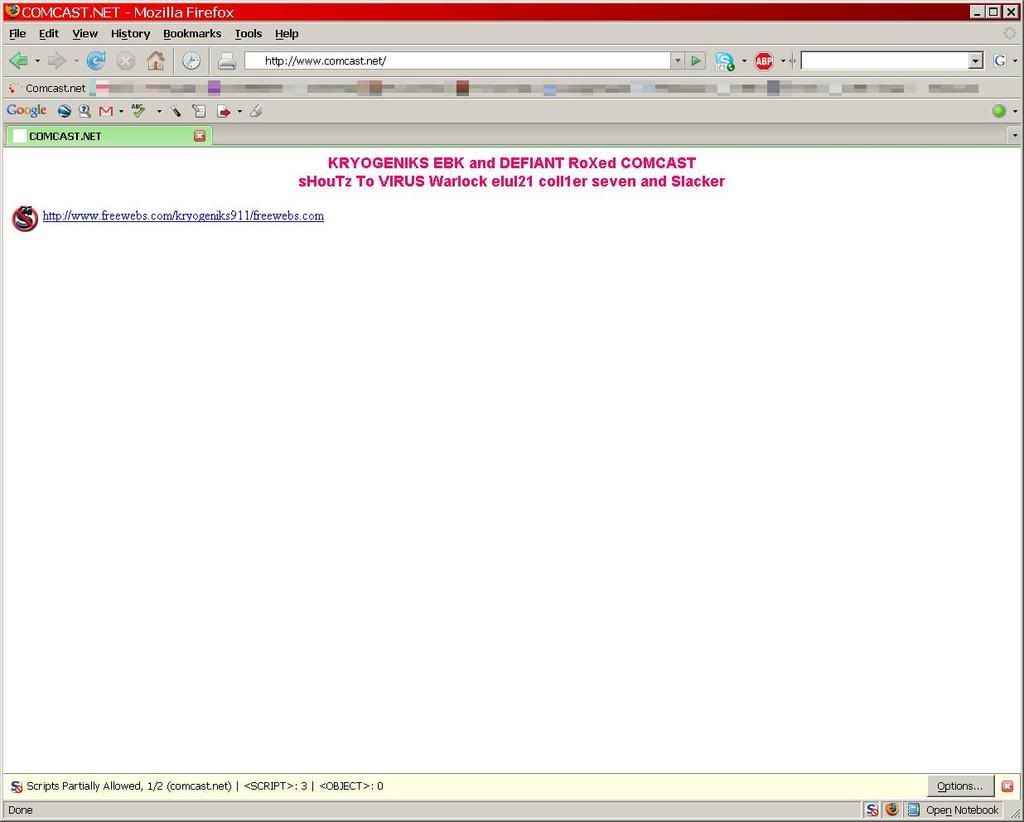Open the Back button history dropdown arrow

coord(37,61)
